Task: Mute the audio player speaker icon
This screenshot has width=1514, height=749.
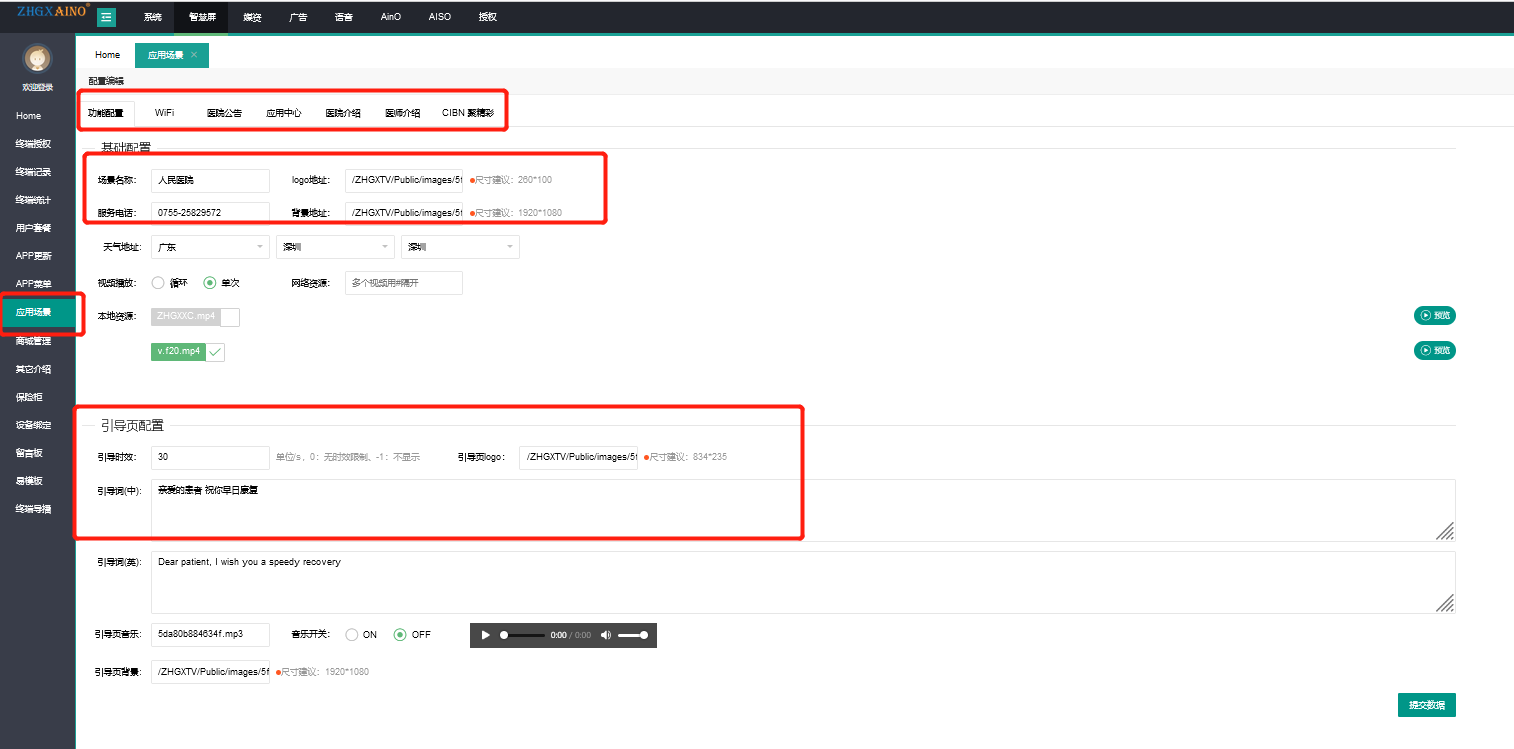Action: click(x=606, y=635)
